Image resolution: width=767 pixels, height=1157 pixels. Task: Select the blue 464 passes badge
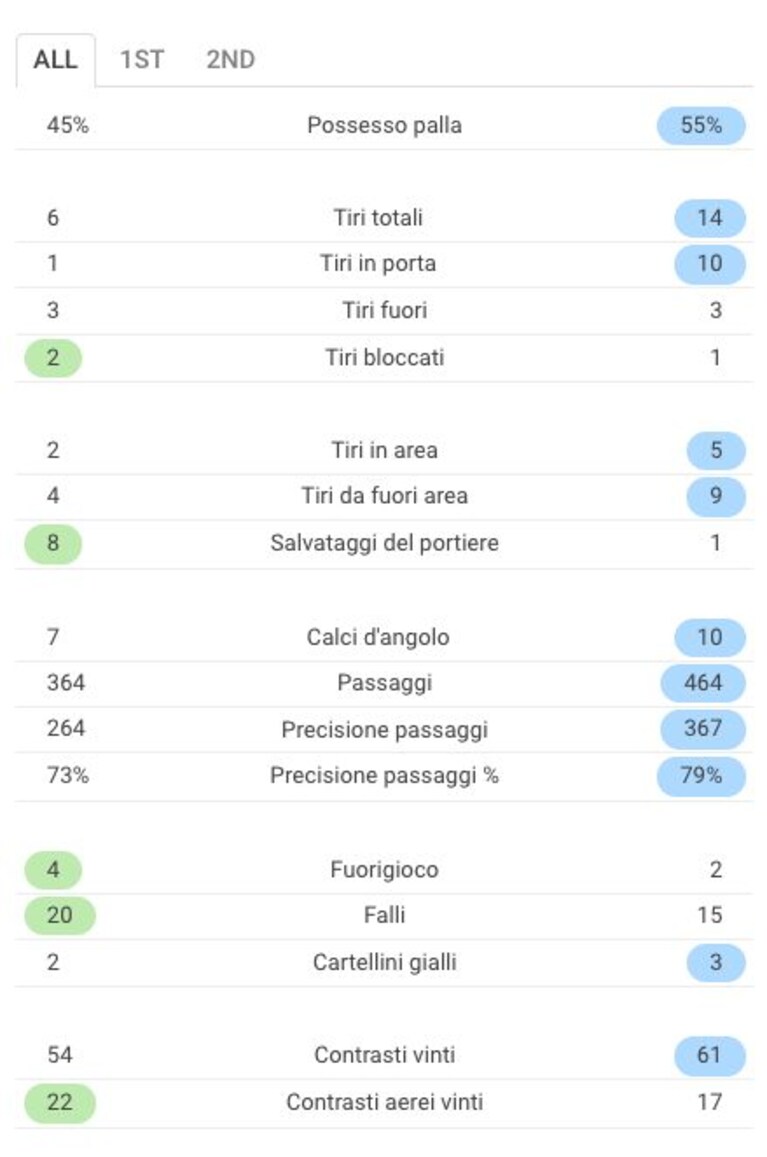click(703, 683)
